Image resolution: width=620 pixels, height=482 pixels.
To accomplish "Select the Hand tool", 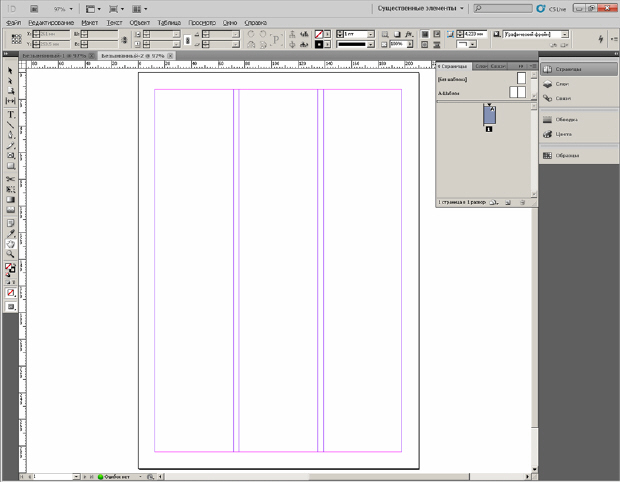I will click(10, 244).
